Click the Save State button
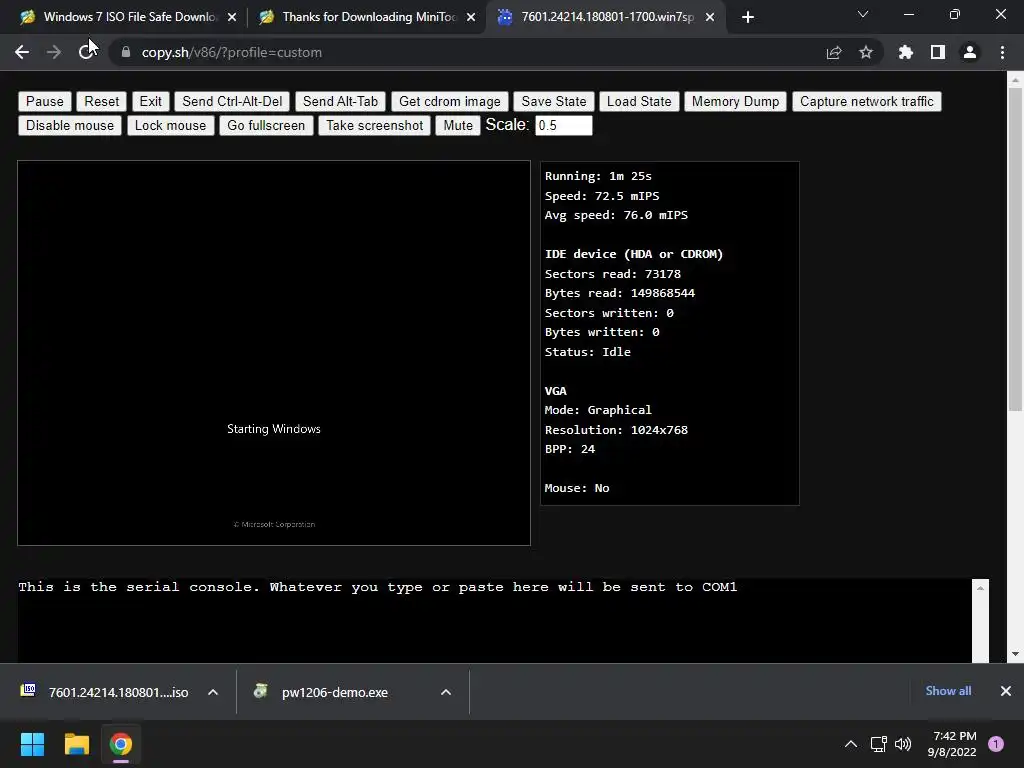1024x768 pixels. coord(554,101)
